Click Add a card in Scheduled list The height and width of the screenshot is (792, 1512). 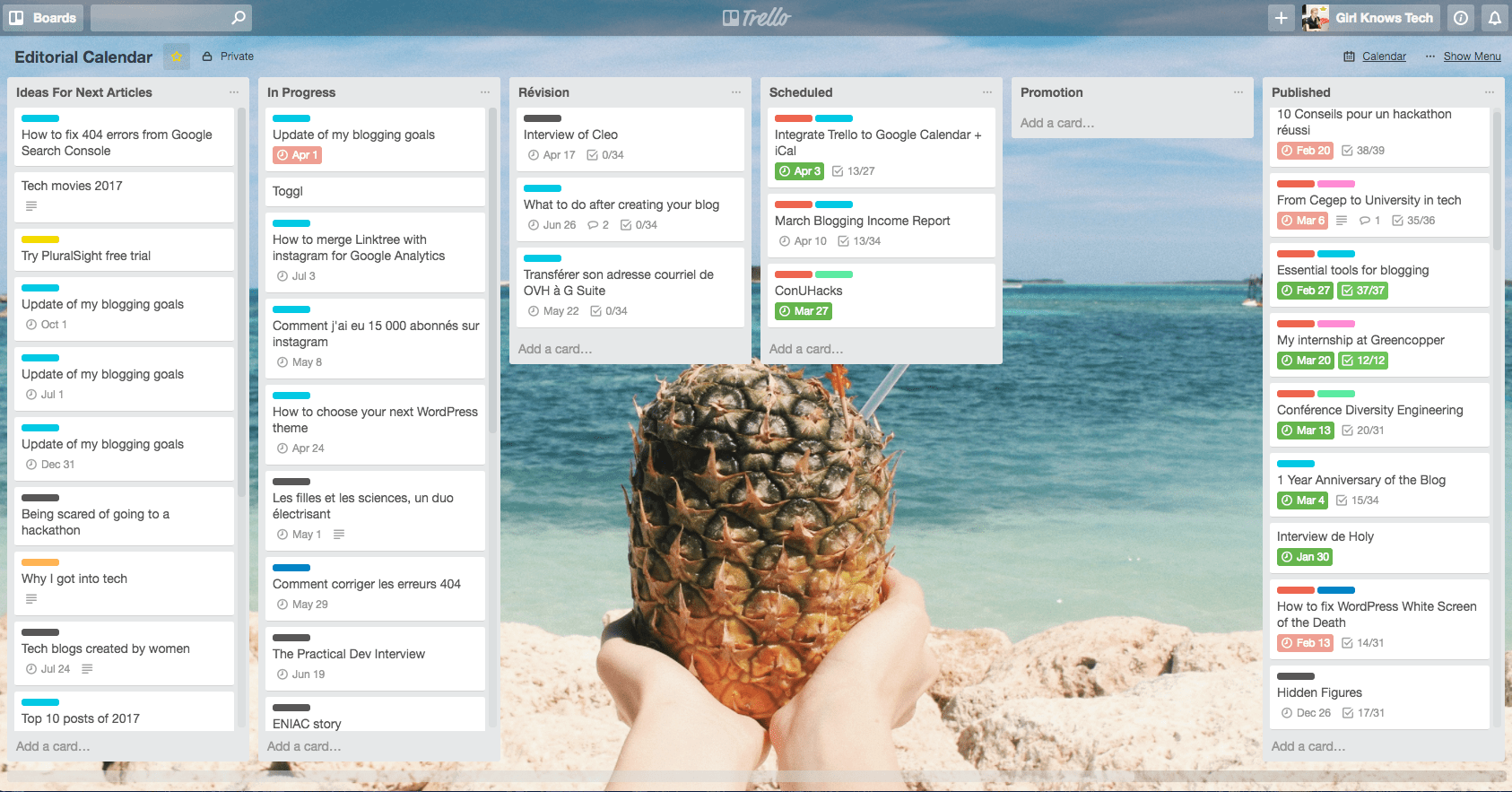806,349
